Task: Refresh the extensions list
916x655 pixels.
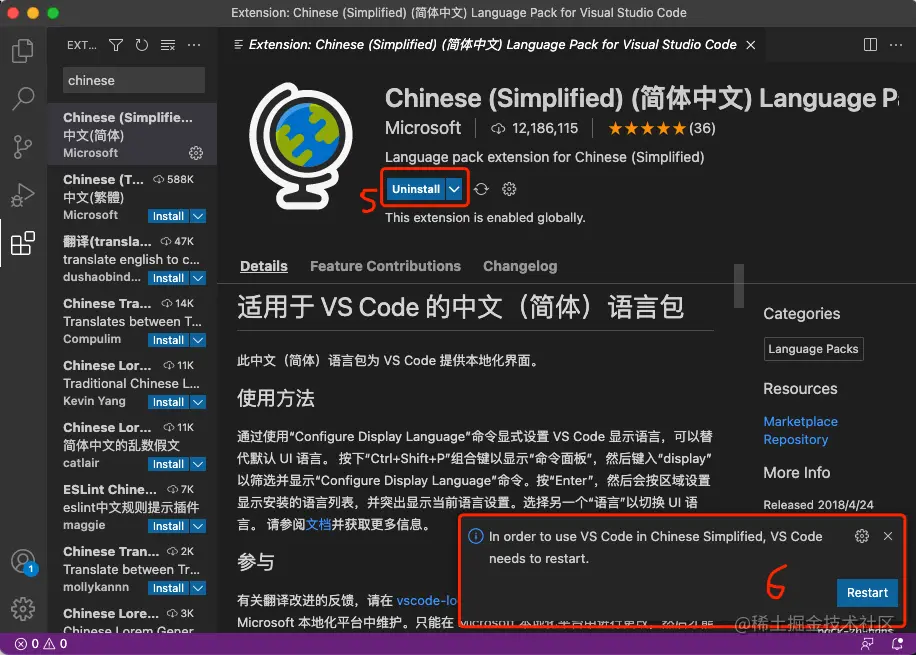Action: pos(142,45)
